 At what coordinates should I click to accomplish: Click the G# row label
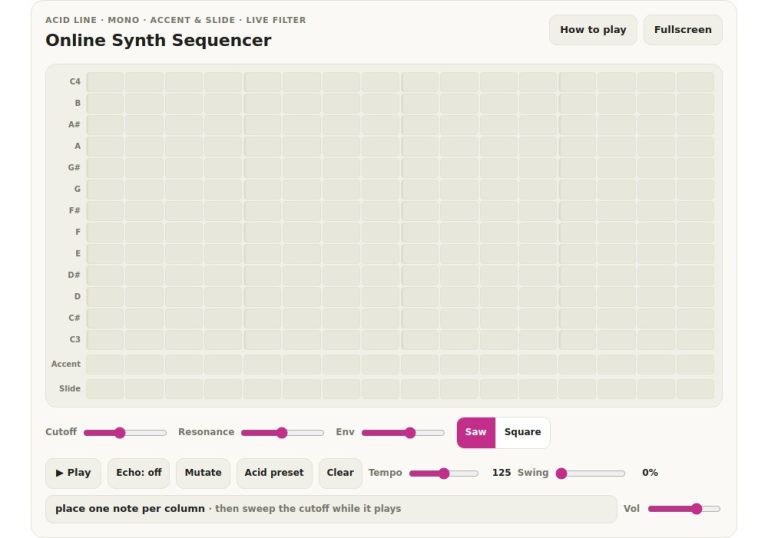point(74,168)
